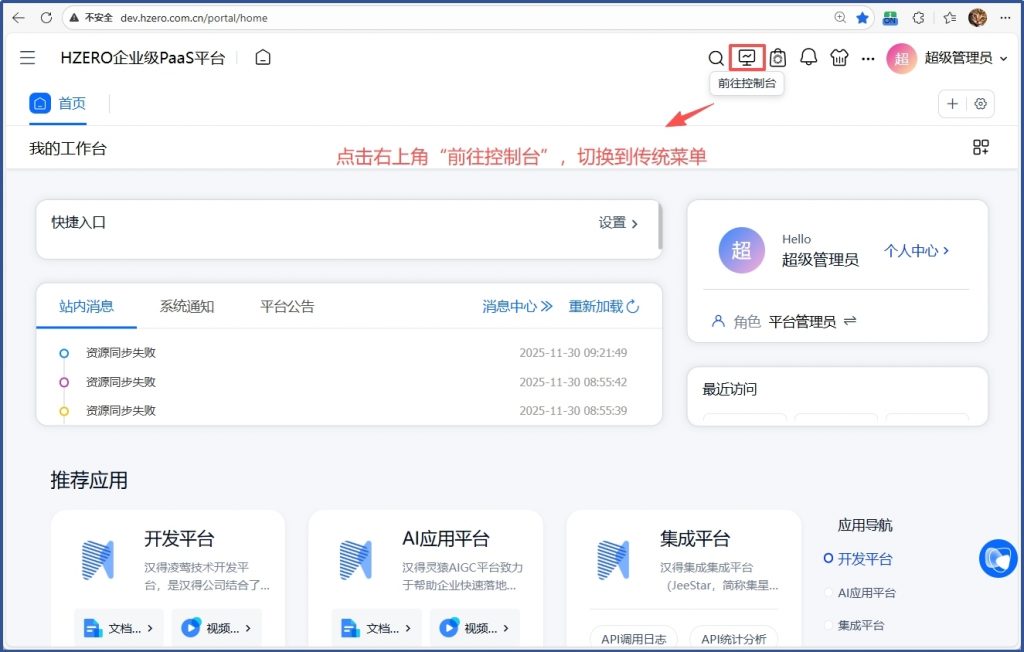The width and height of the screenshot is (1024, 652).
Task: Open the shopping bag marketplace icon
Action: [x=778, y=58]
